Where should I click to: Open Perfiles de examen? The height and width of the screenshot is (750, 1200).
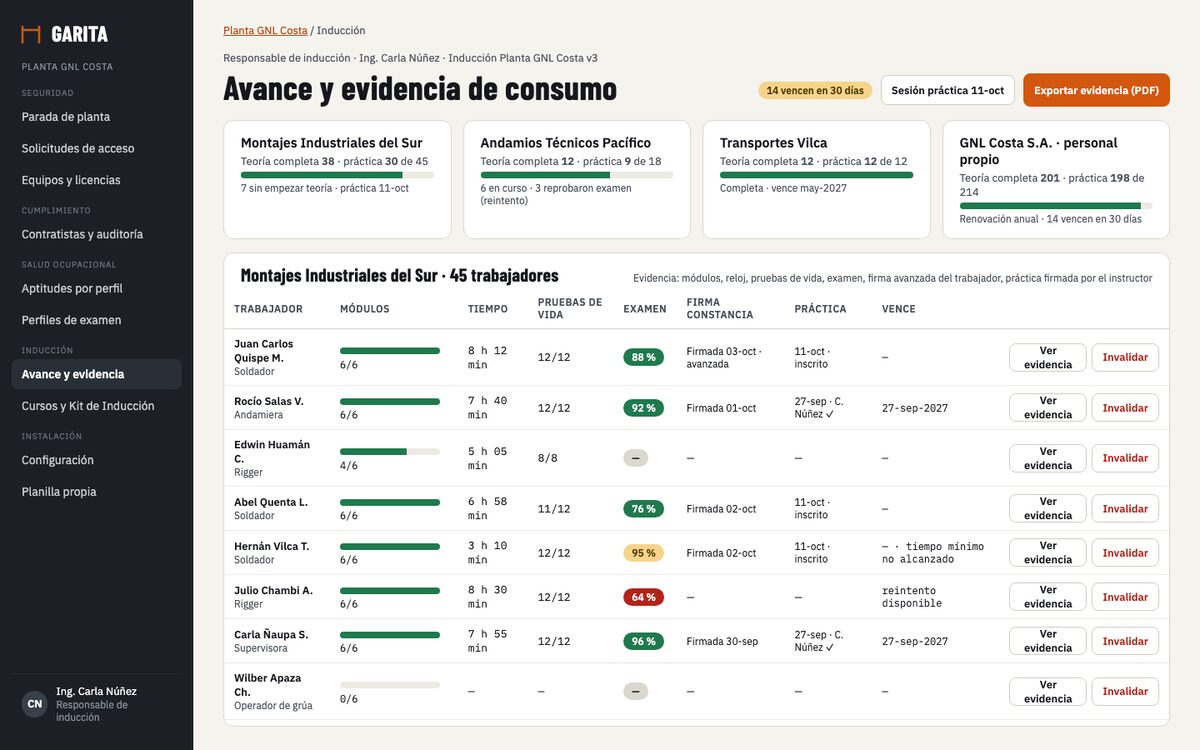(x=96, y=321)
